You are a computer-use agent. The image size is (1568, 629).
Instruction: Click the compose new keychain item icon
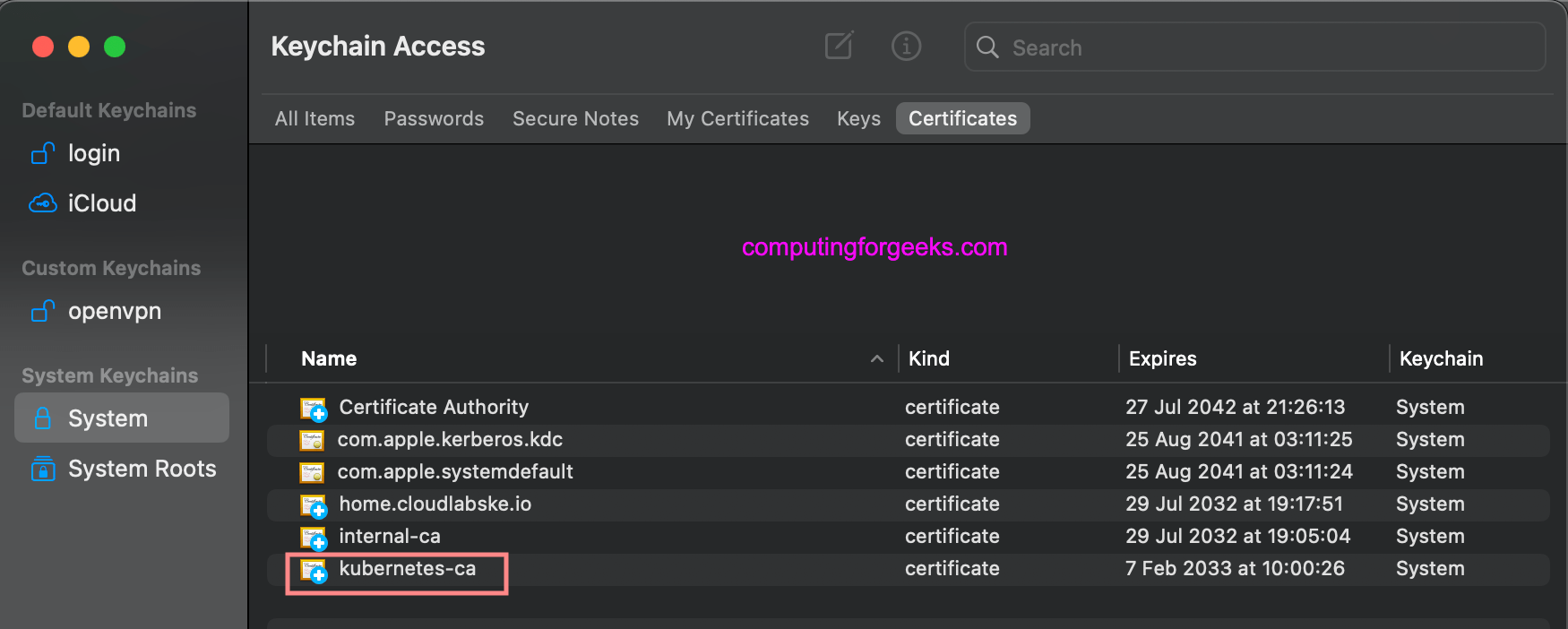tap(839, 46)
